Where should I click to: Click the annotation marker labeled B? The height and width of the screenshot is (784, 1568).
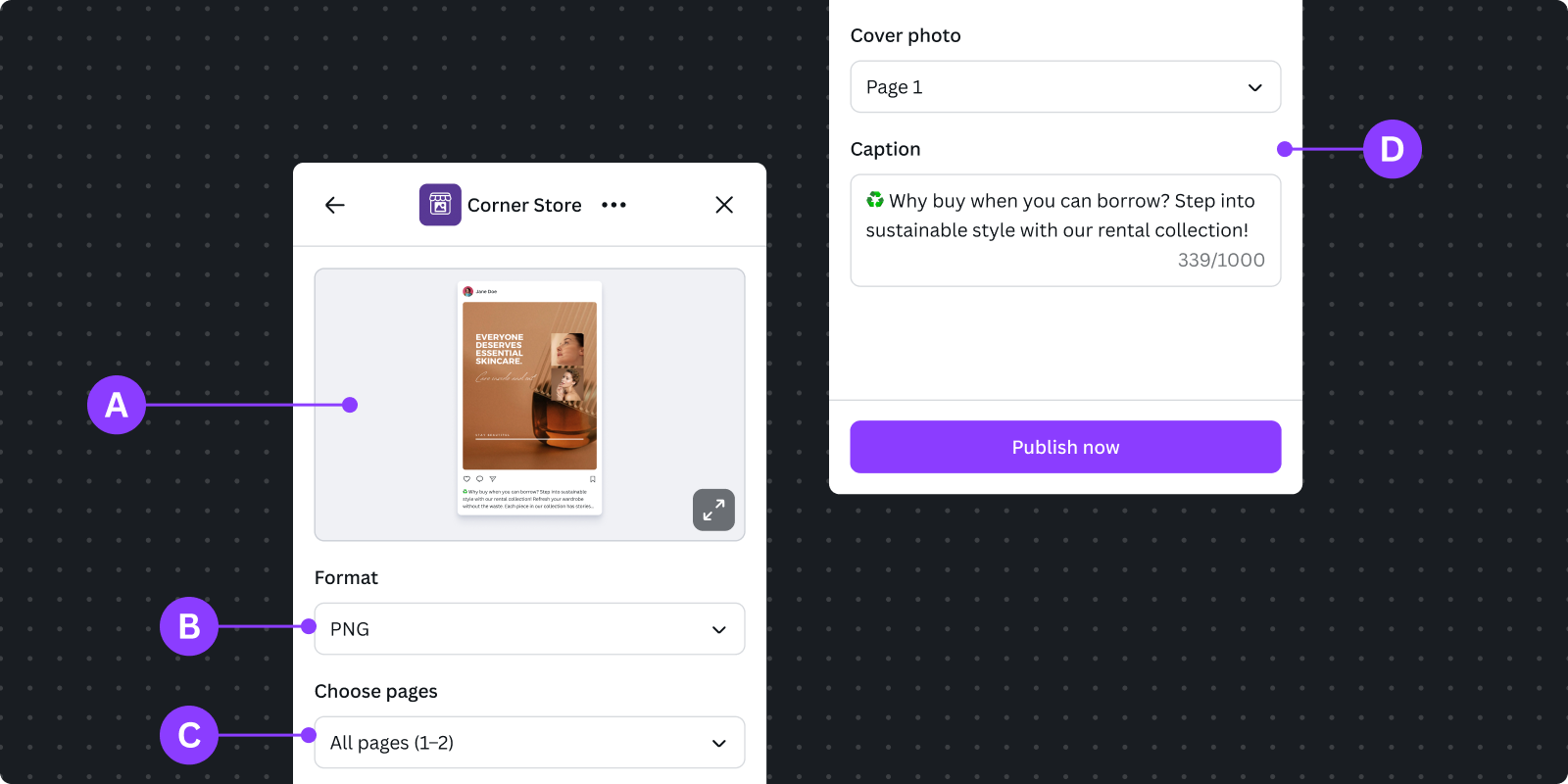189,626
